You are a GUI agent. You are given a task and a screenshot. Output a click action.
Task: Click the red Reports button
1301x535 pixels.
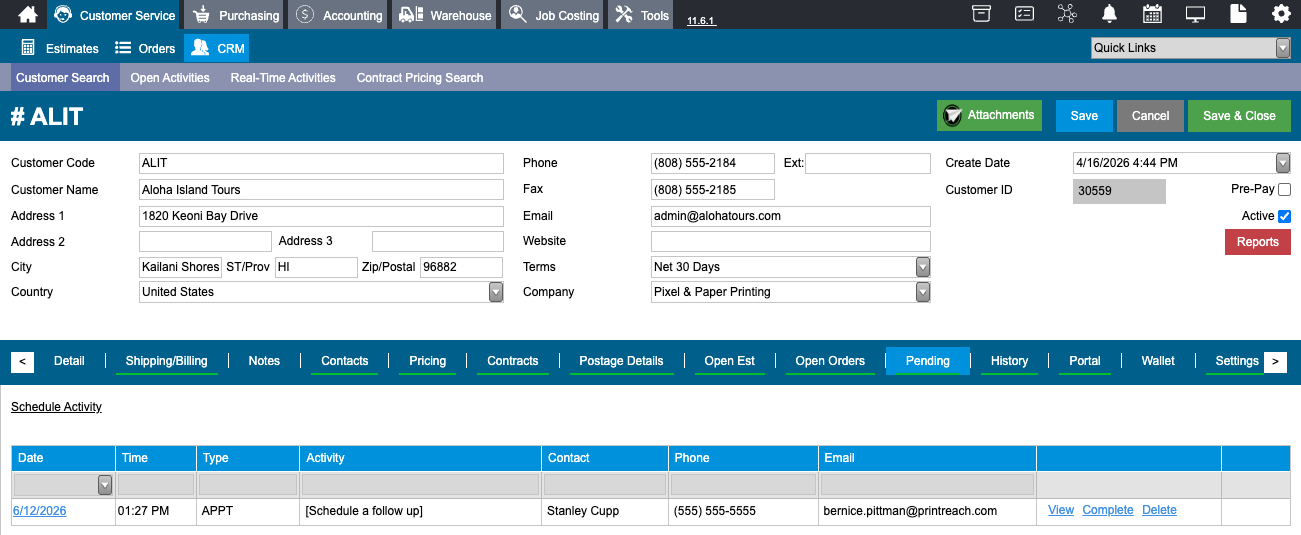[1258, 242]
